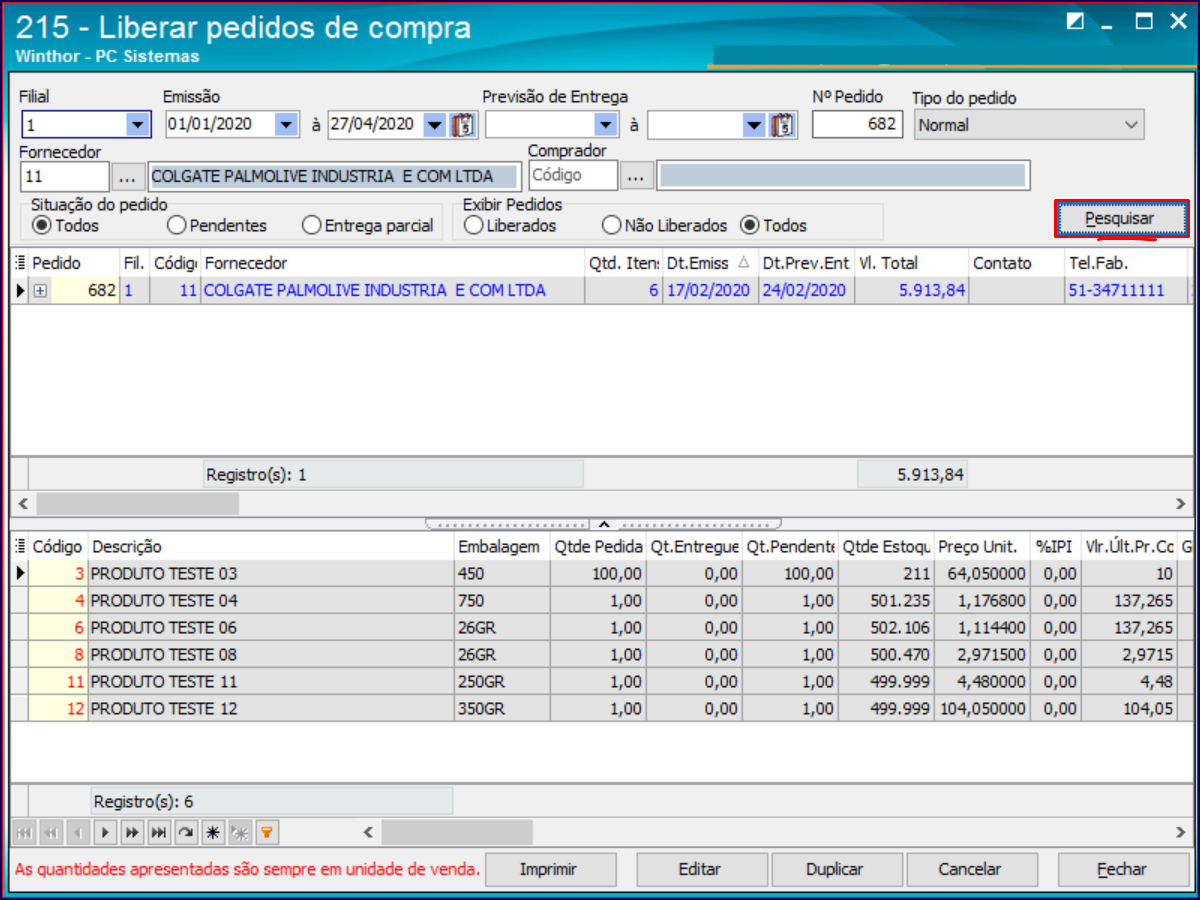Select the Não Liberados radio button

611,225
